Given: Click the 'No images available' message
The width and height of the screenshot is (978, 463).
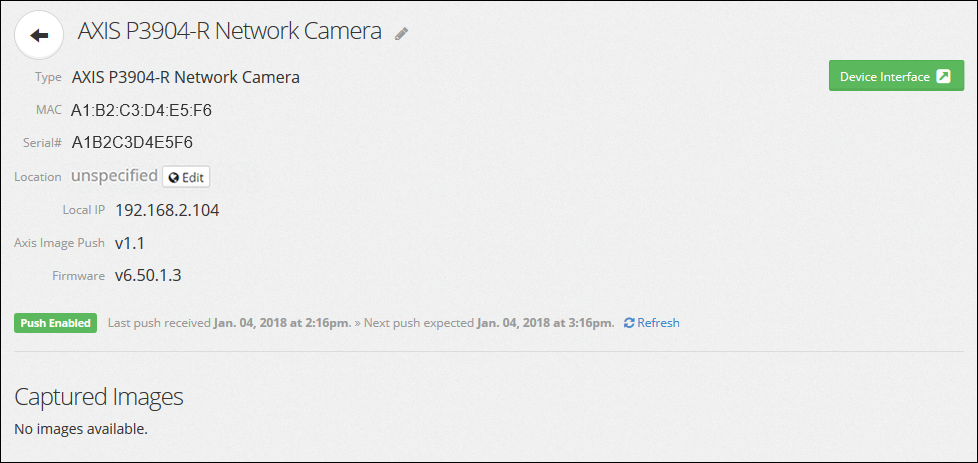Looking at the screenshot, I should tap(81, 429).
